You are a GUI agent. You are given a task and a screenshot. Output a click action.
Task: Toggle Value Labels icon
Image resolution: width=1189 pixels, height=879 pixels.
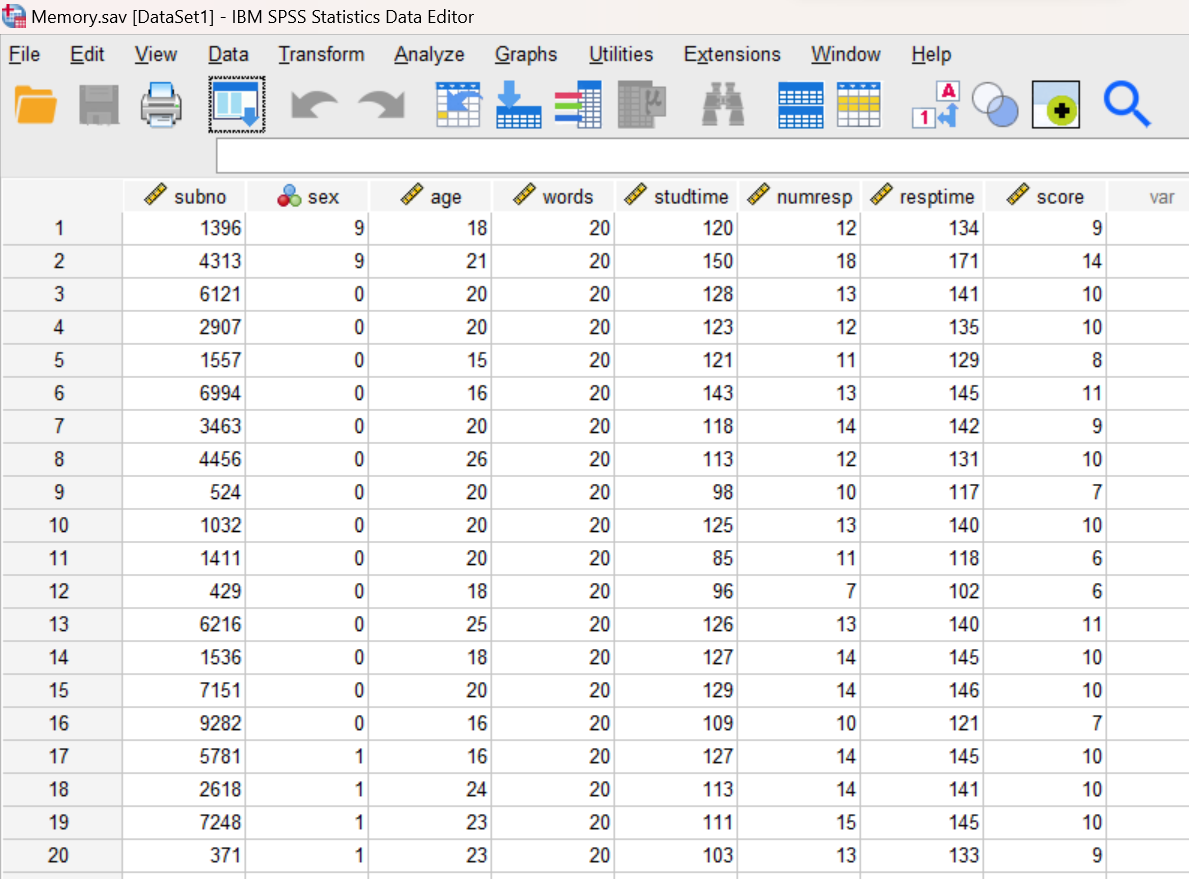click(936, 105)
